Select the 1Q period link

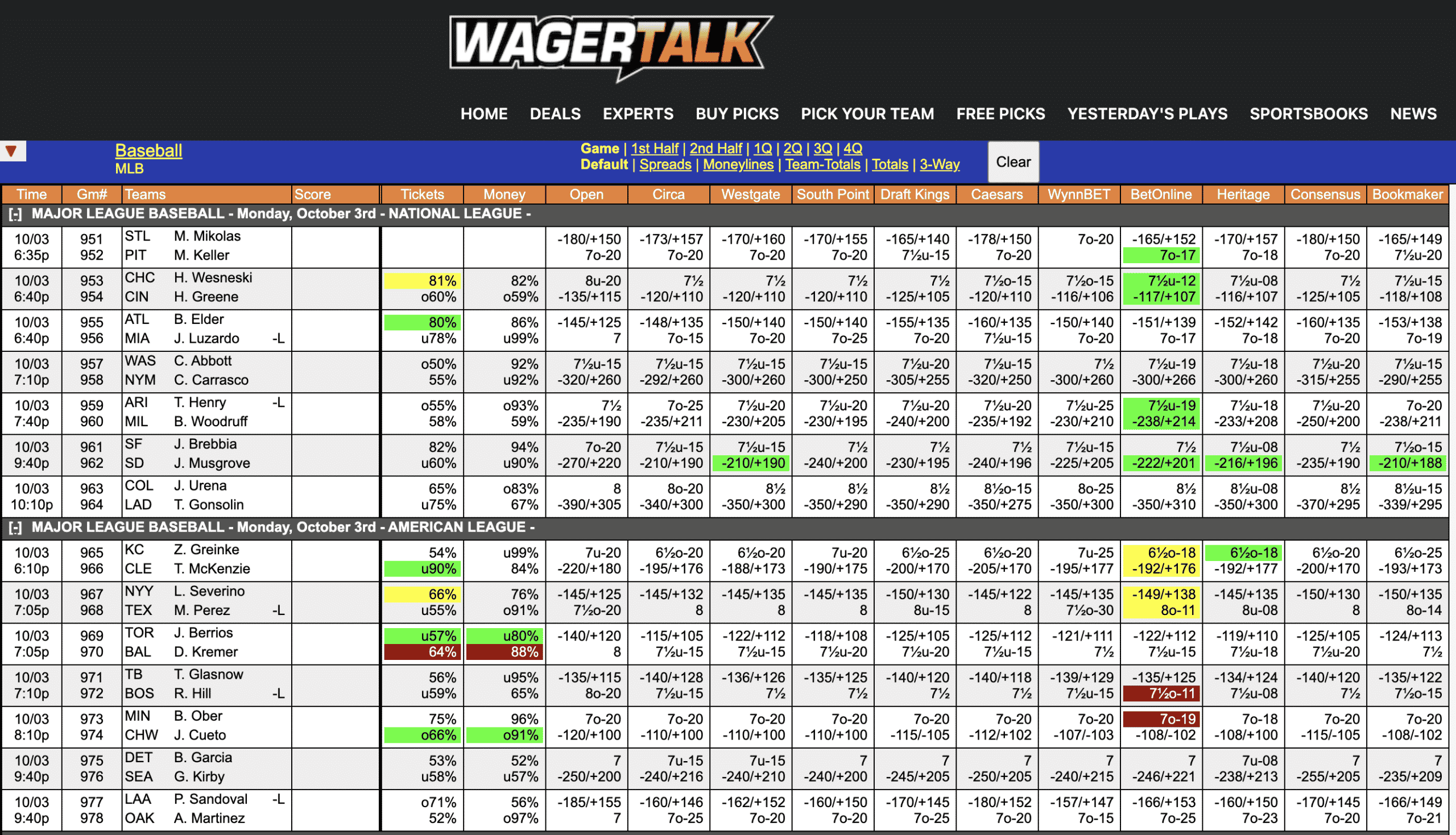tap(763, 148)
